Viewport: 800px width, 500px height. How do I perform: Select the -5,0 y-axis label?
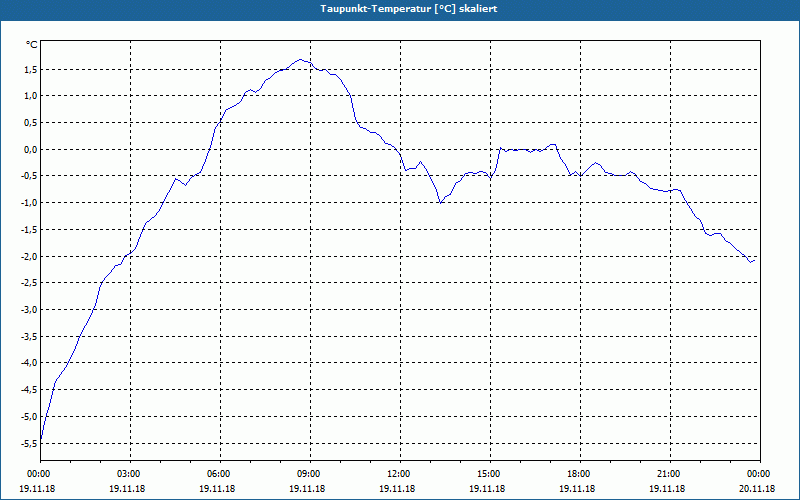(28, 416)
